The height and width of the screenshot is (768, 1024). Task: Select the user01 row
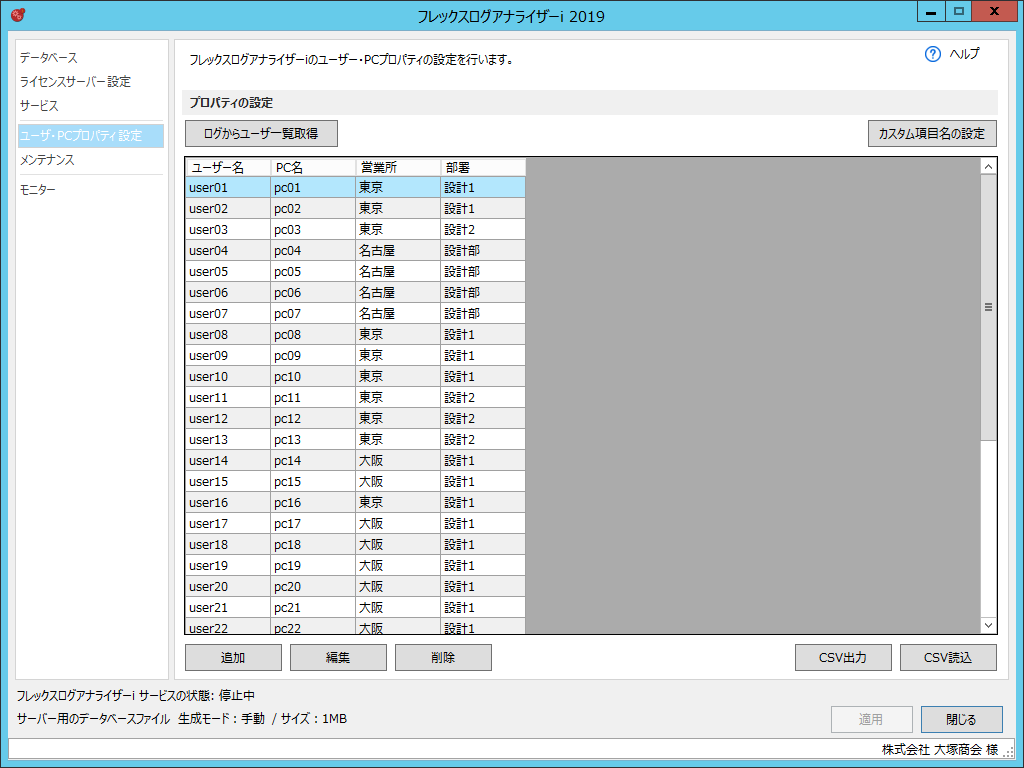(355, 187)
